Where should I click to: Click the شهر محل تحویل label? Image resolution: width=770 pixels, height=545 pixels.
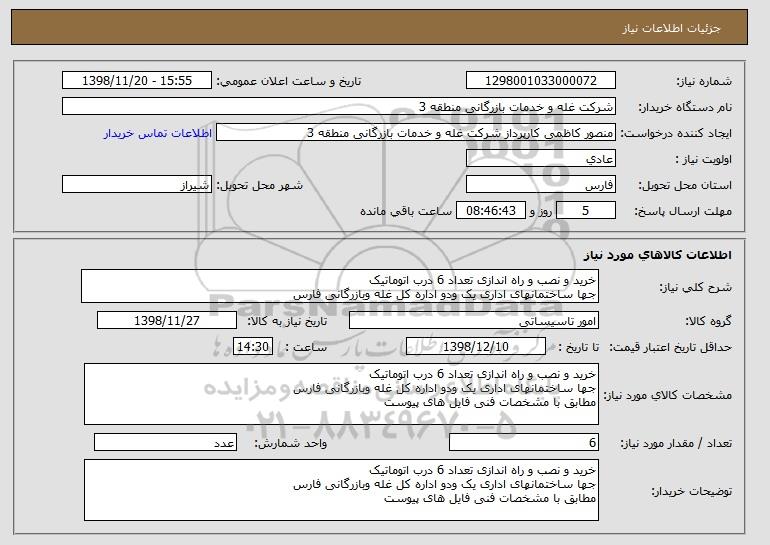[260, 185]
